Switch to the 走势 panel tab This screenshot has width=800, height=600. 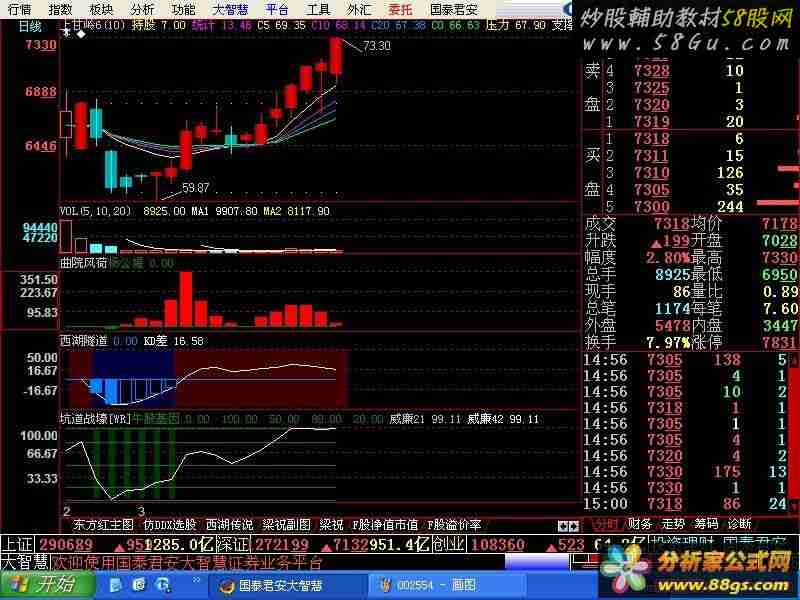[x=673, y=524]
